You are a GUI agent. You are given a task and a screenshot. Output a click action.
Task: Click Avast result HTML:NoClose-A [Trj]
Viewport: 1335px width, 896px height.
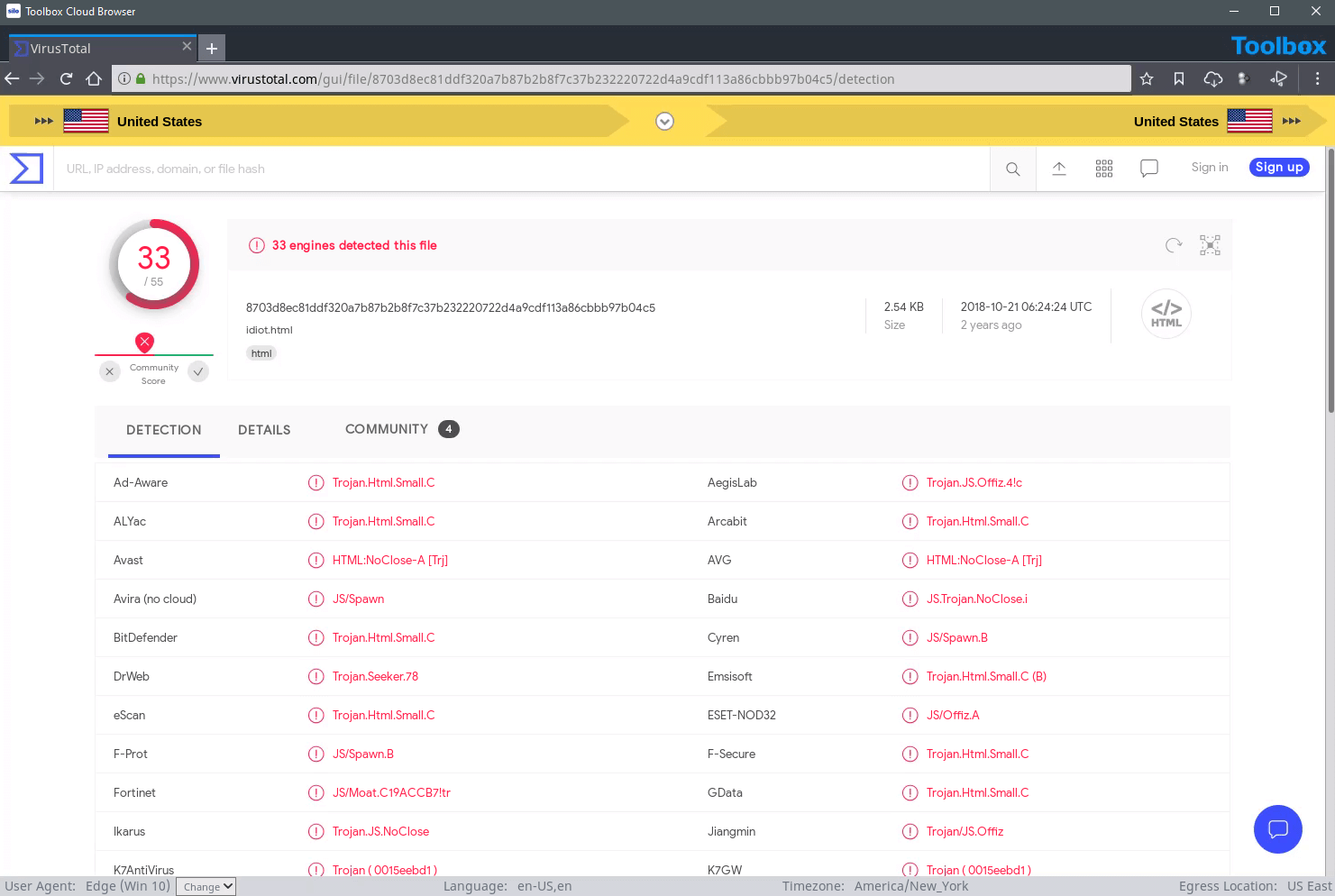coord(390,561)
